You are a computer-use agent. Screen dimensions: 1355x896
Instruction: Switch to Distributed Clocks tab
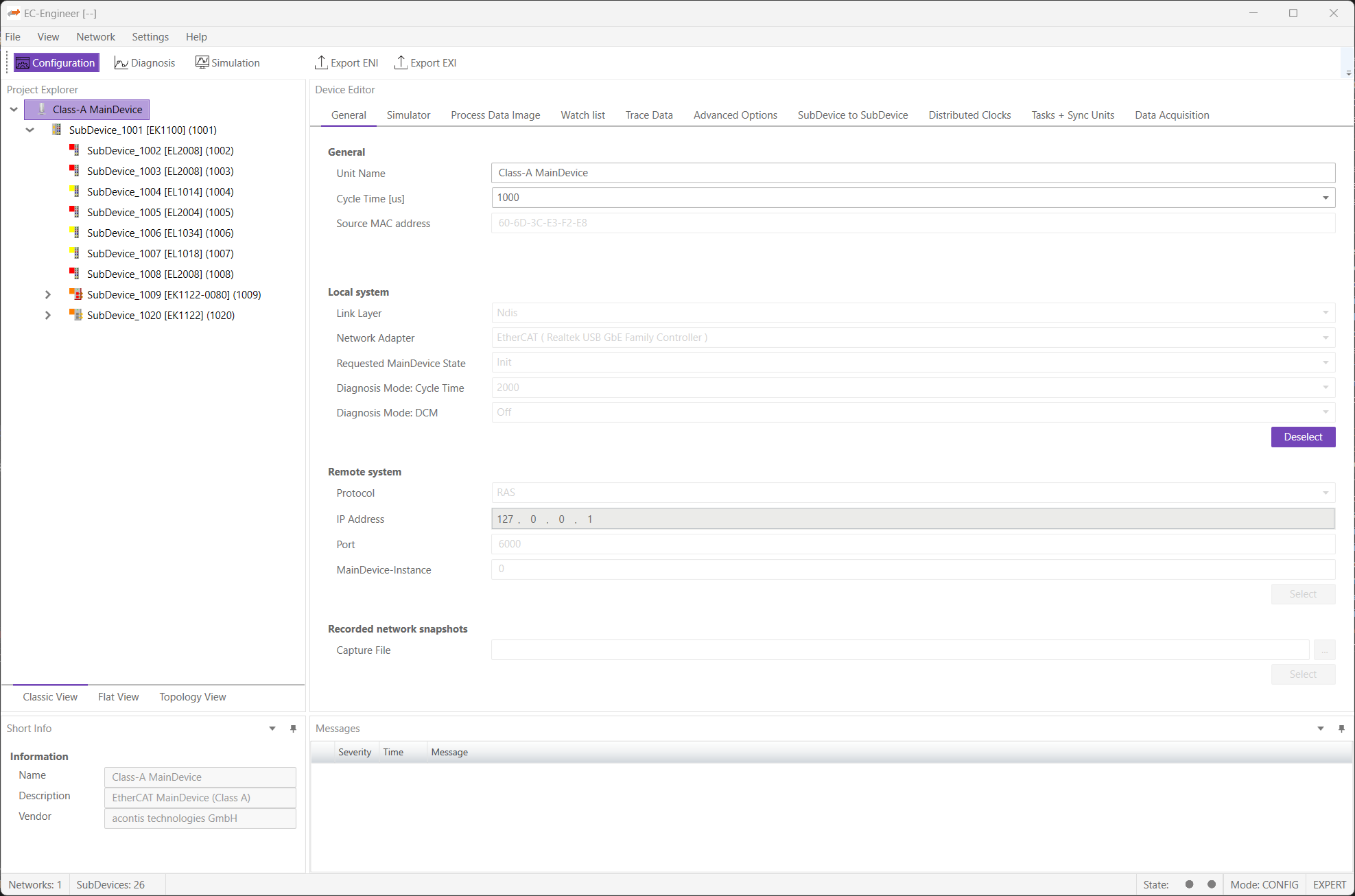click(969, 115)
